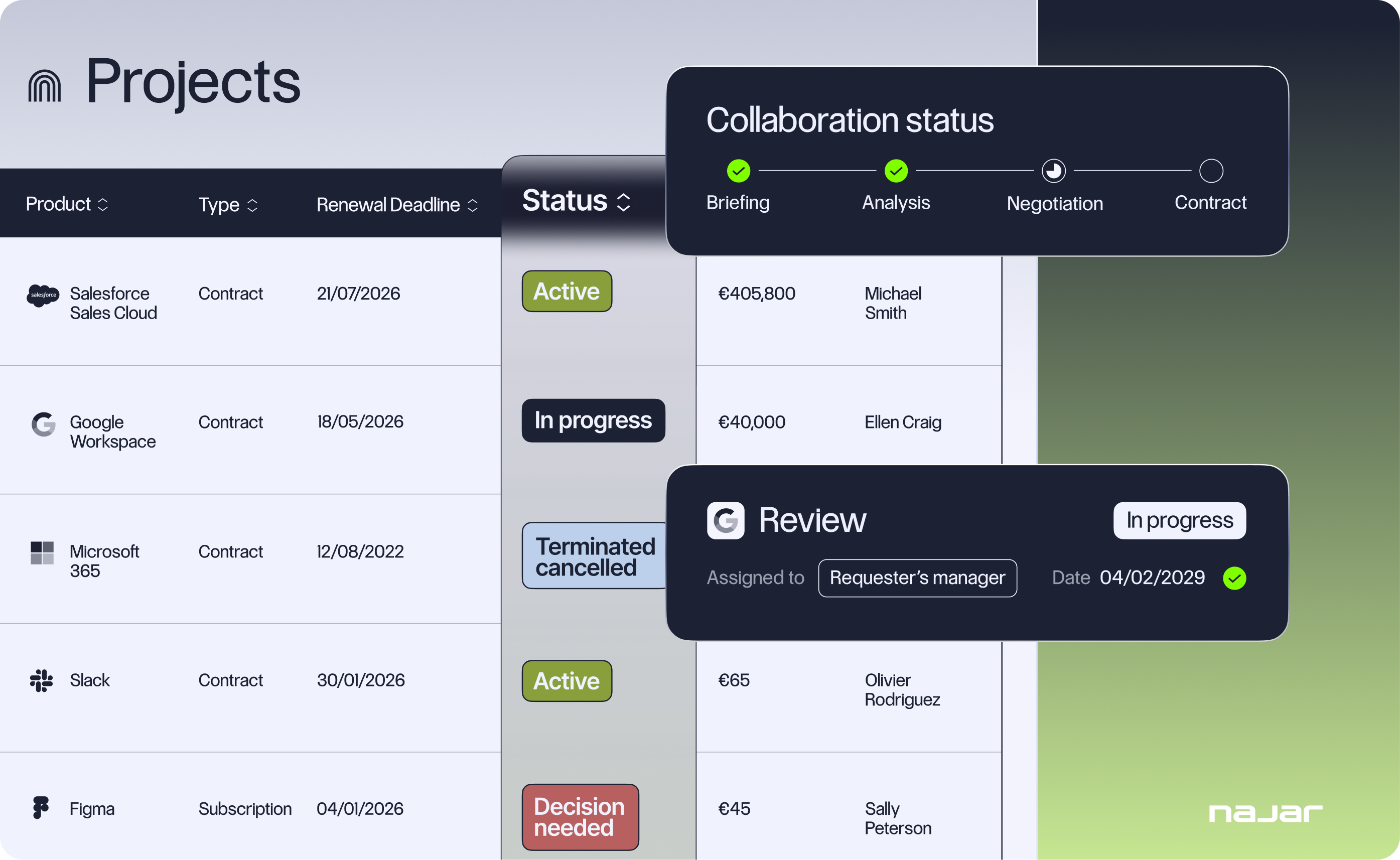Click the Requester's manager assignee button
This screenshot has width=1400, height=860.
pyautogui.click(x=917, y=578)
